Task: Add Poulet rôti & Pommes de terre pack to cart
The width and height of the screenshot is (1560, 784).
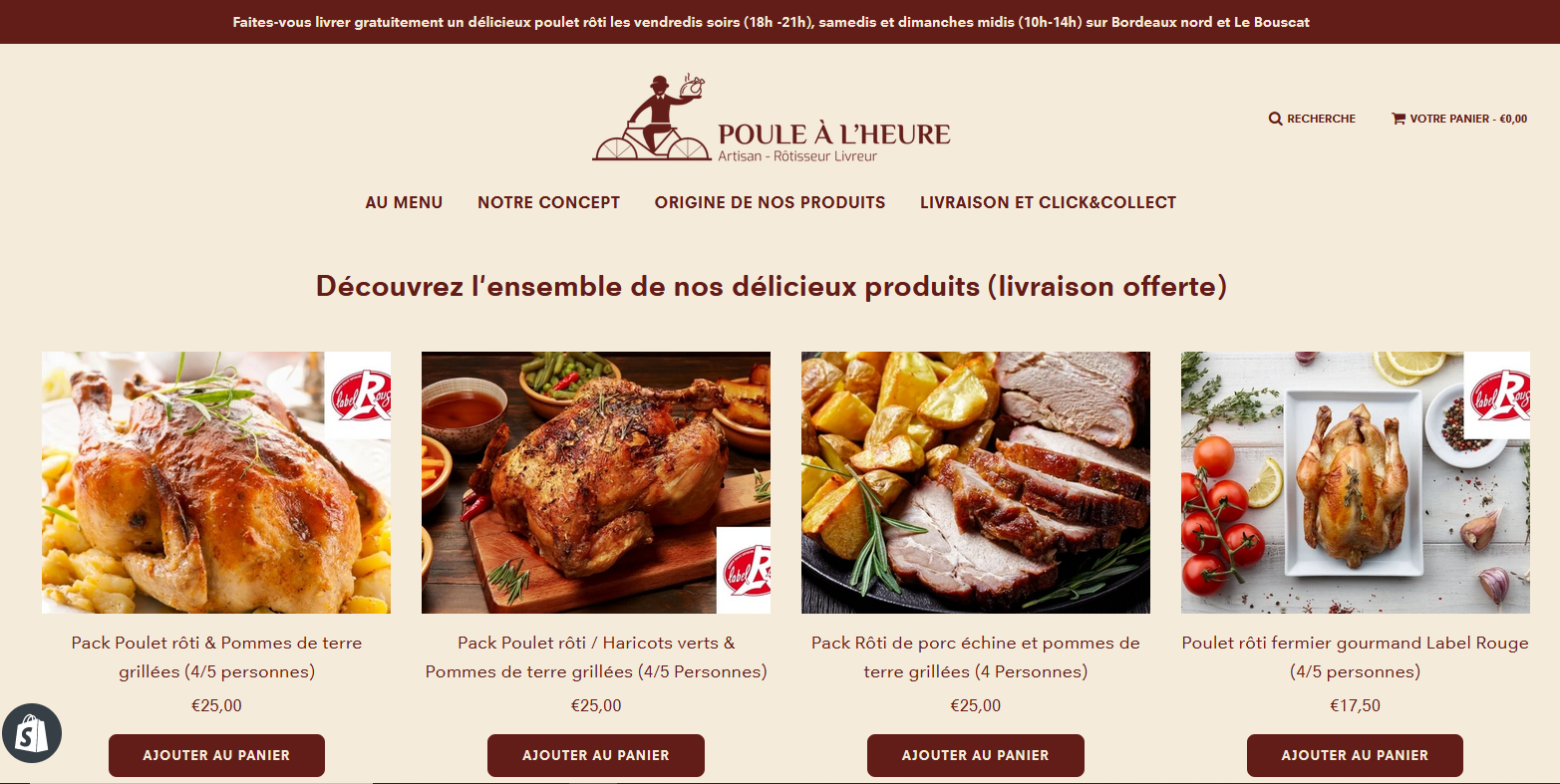Action: [x=216, y=755]
